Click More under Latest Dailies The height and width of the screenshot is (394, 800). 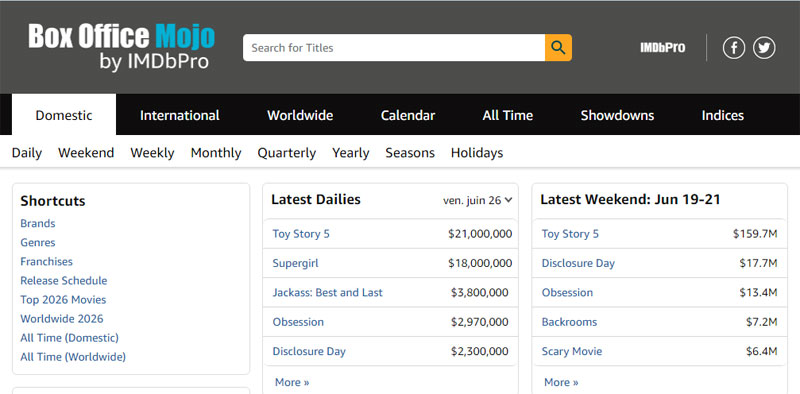(292, 382)
